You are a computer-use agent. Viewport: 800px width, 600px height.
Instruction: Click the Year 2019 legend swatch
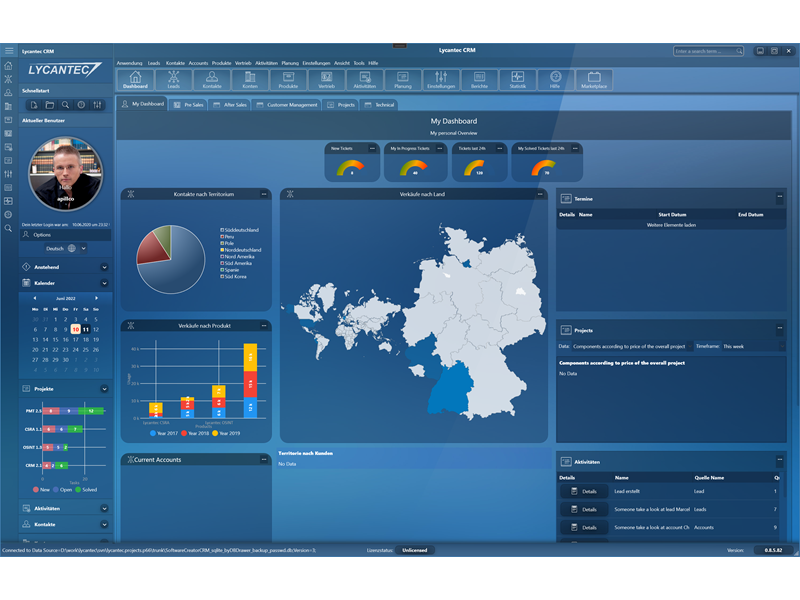(215, 433)
